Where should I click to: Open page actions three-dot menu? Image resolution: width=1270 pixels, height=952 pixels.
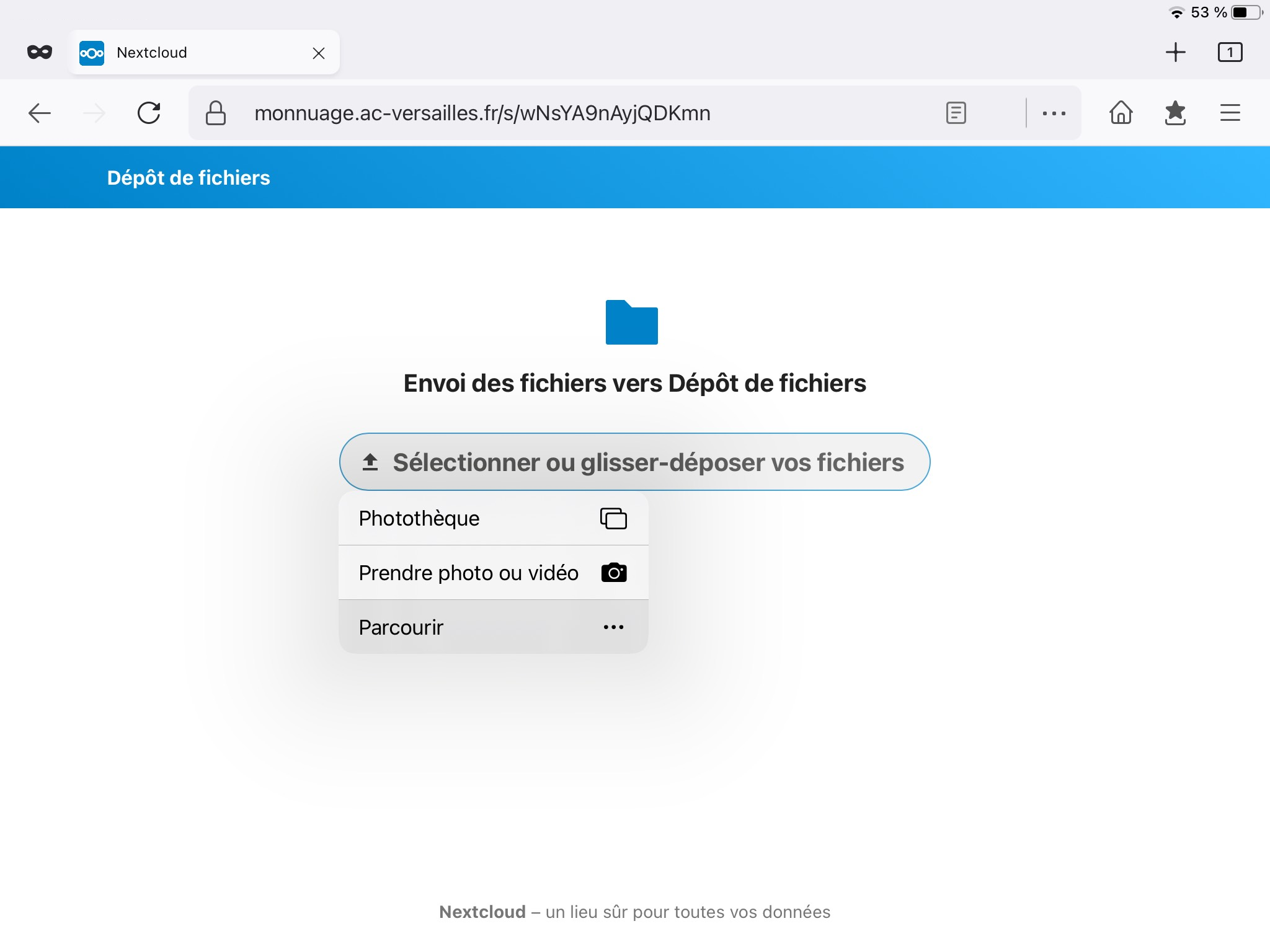tap(1054, 113)
